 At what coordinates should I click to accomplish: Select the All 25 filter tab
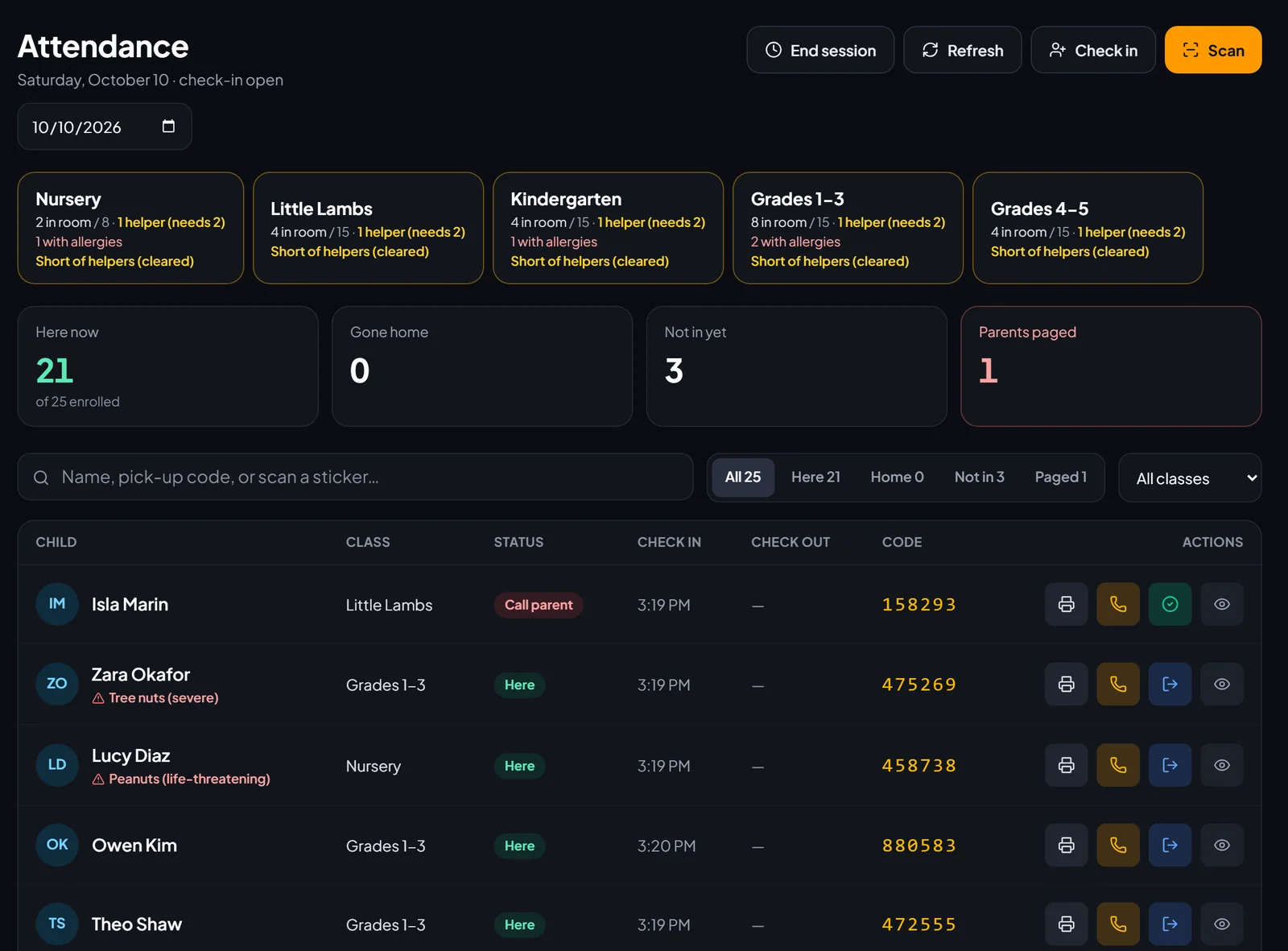[x=742, y=478]
